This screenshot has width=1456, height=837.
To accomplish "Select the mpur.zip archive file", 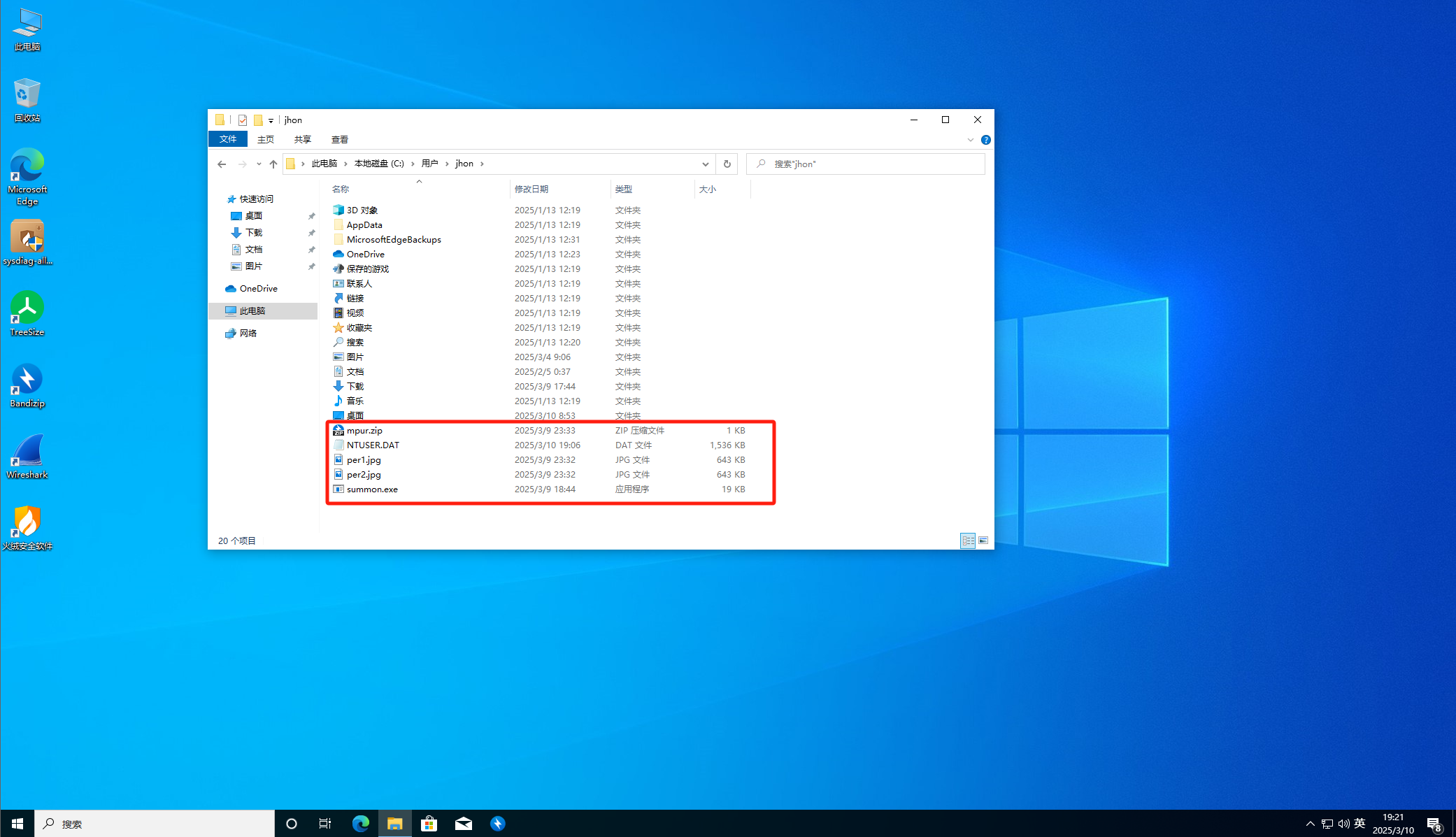I will [364, 431].
